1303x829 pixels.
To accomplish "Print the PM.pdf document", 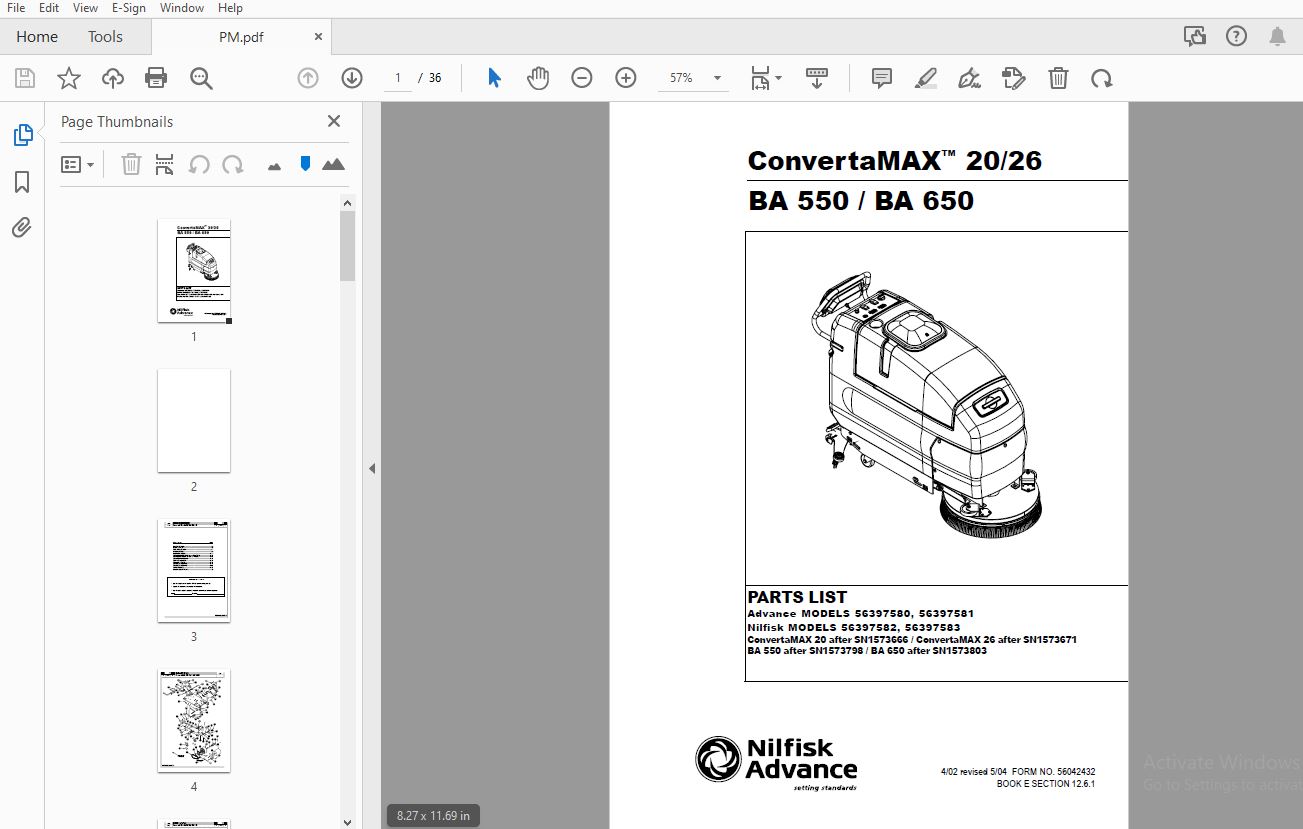I will tap(156, 78).
